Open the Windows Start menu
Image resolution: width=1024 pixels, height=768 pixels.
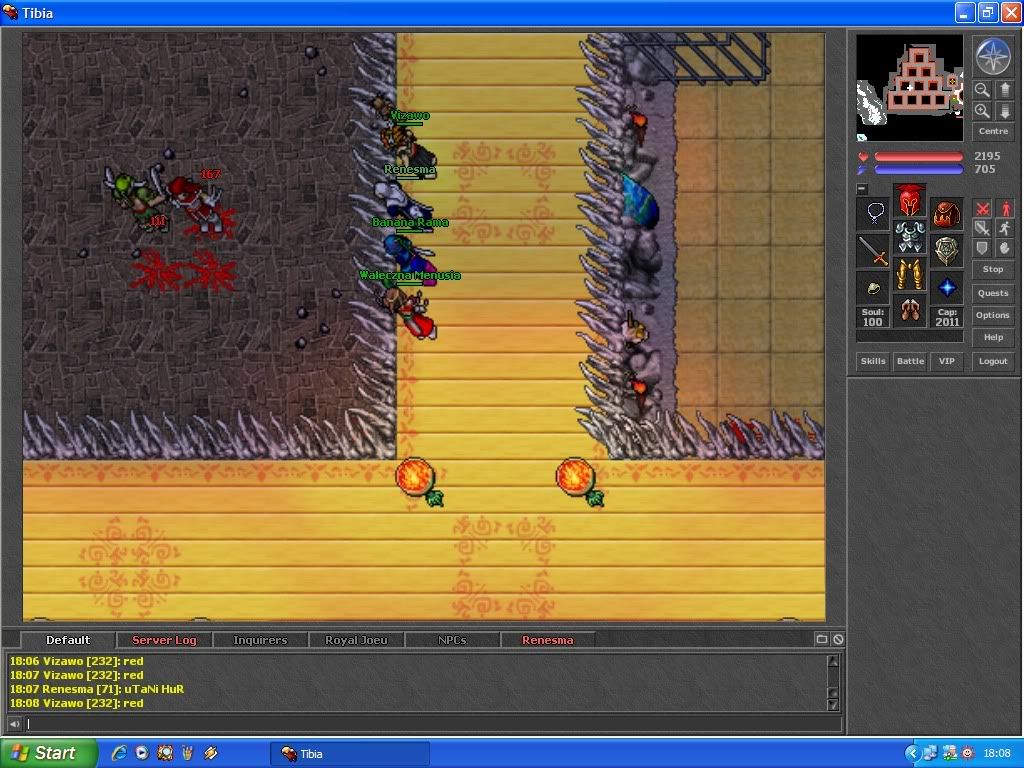(x=49, y=753)
